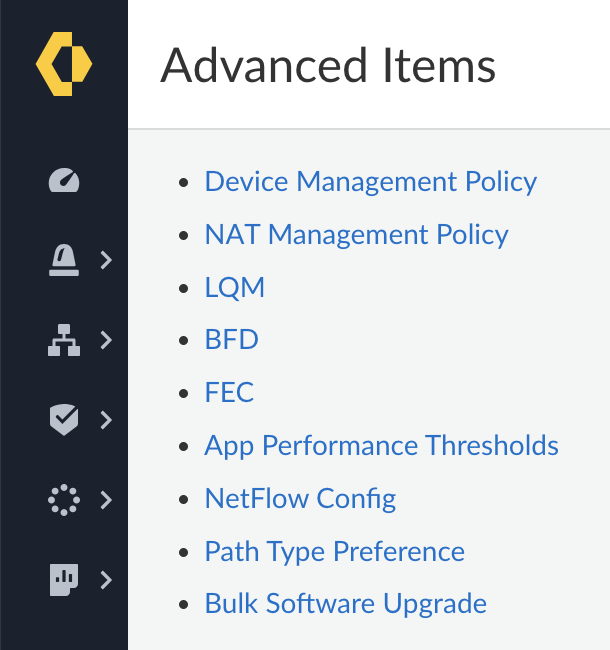Expand the chevron next to alarm icon
This screenshot has width=610, height=650.
point(107,261)
